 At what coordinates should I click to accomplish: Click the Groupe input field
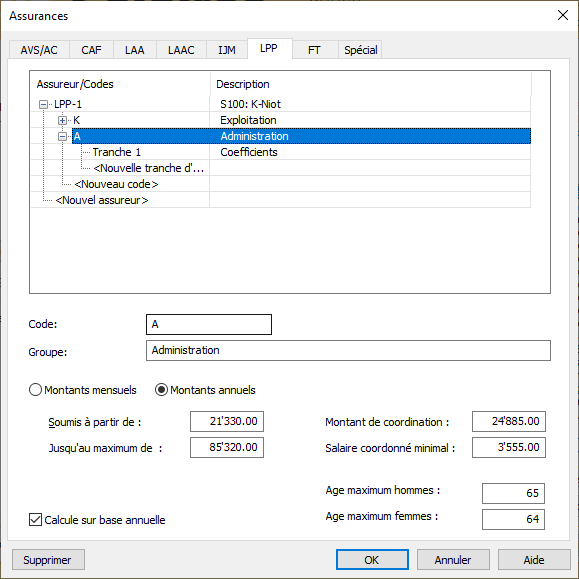[348, 350]
